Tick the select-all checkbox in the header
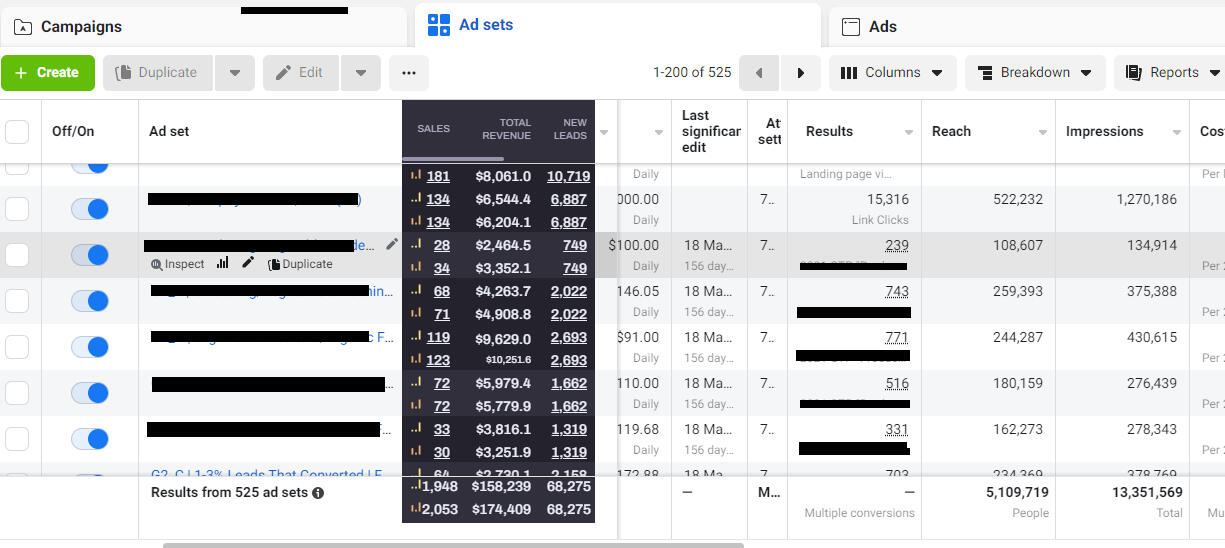 (x=17, y=132)
